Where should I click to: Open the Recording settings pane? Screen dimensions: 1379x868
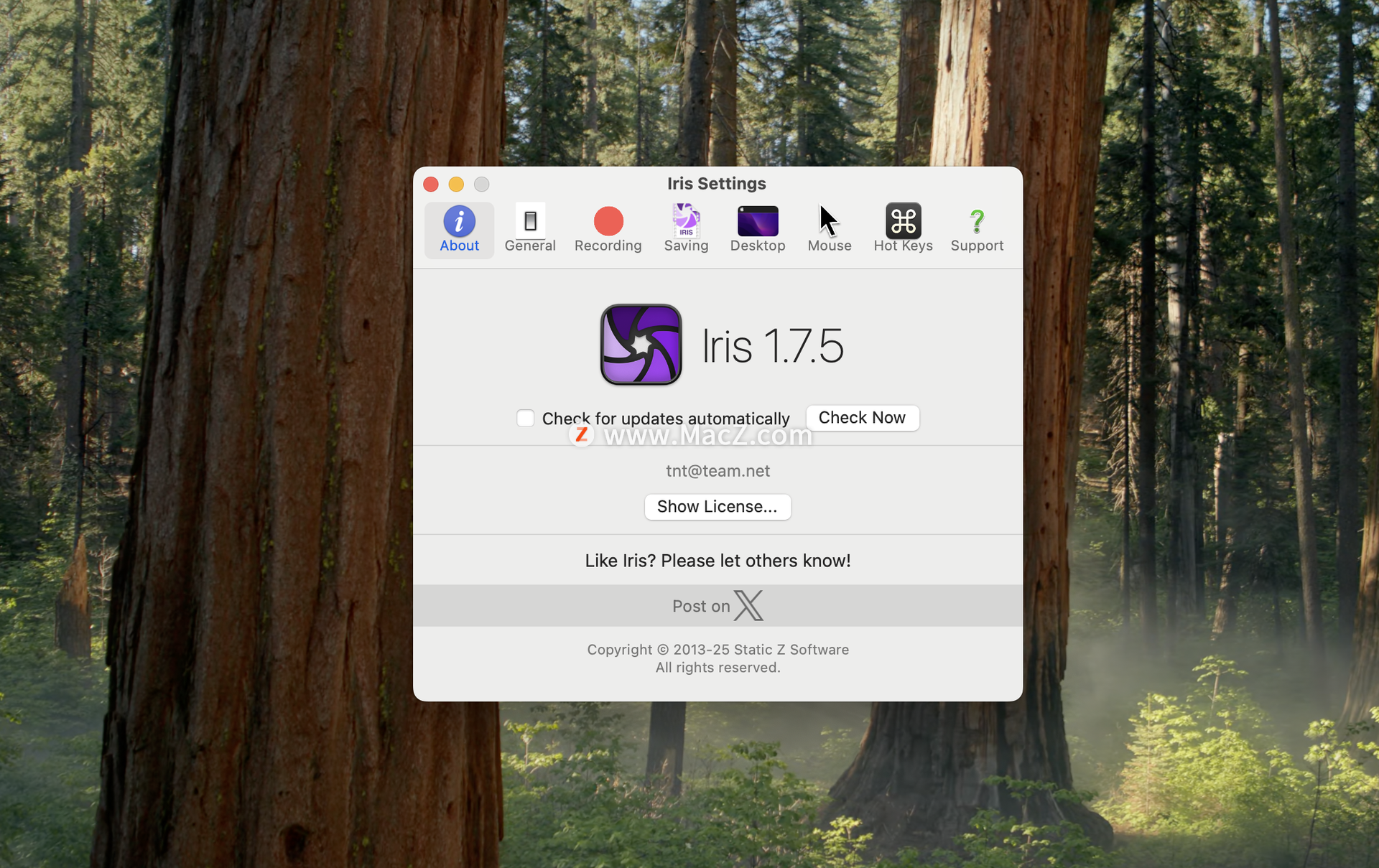[x=608, y=230]
